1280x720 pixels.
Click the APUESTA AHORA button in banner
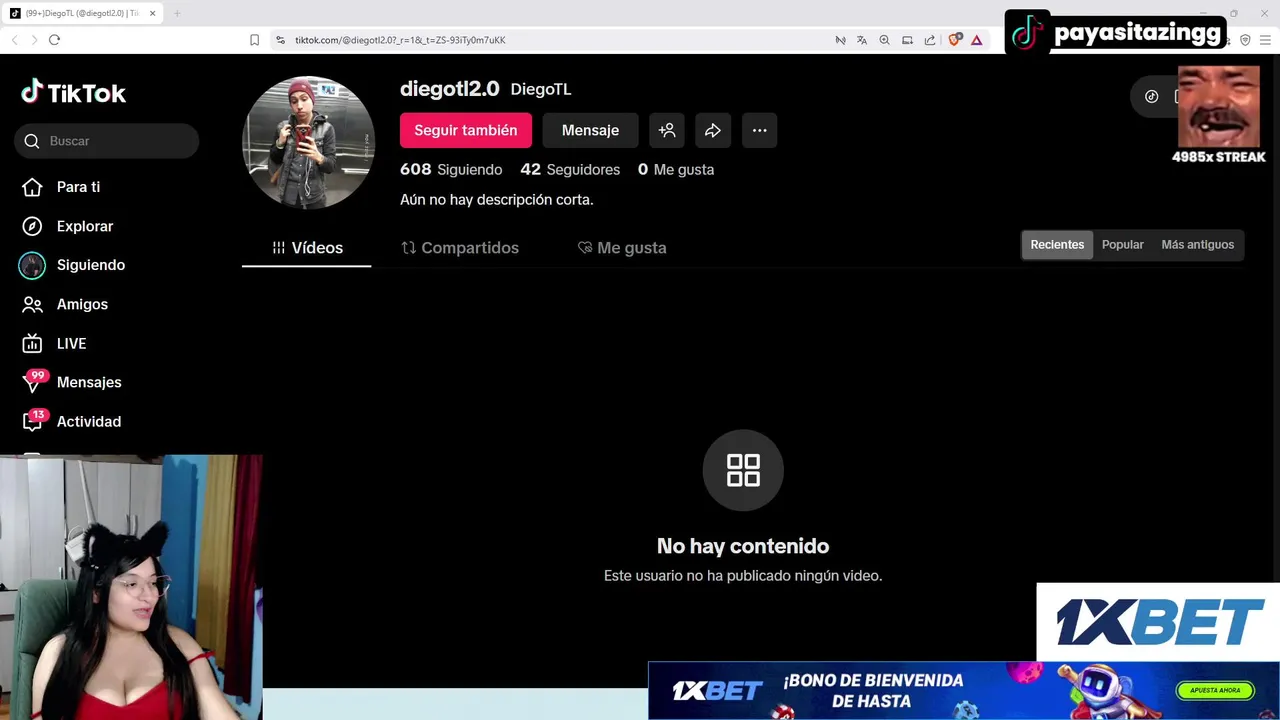click(x=1215, y=690)
